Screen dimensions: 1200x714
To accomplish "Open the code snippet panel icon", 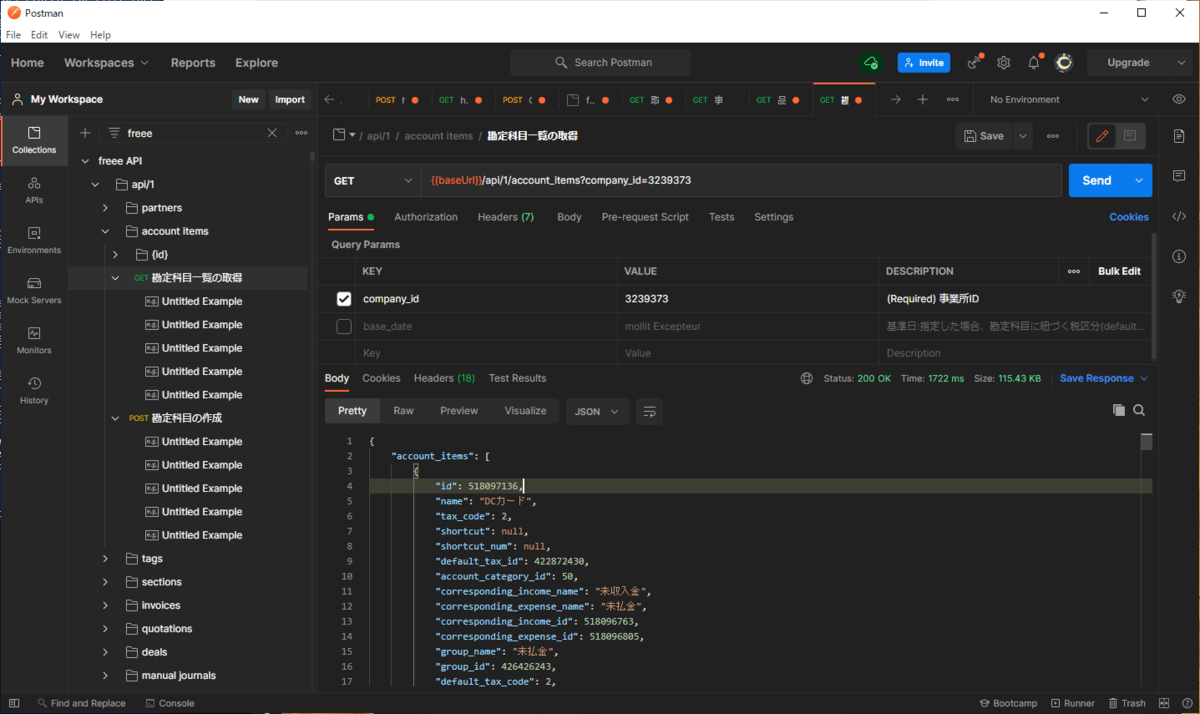I will (1179, 216).
